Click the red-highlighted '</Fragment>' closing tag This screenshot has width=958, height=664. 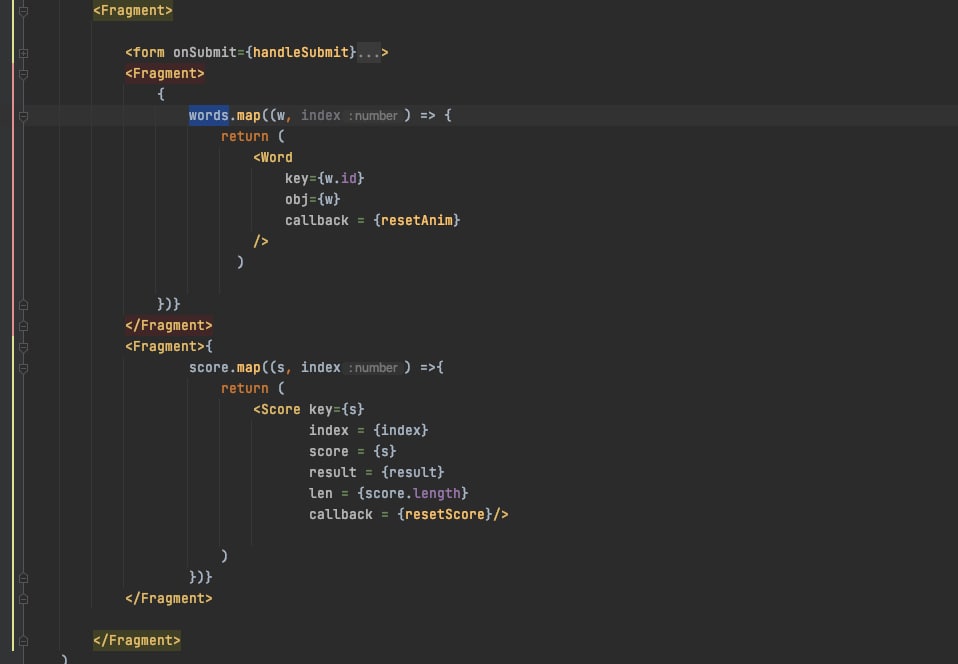(x=169, y=325)
